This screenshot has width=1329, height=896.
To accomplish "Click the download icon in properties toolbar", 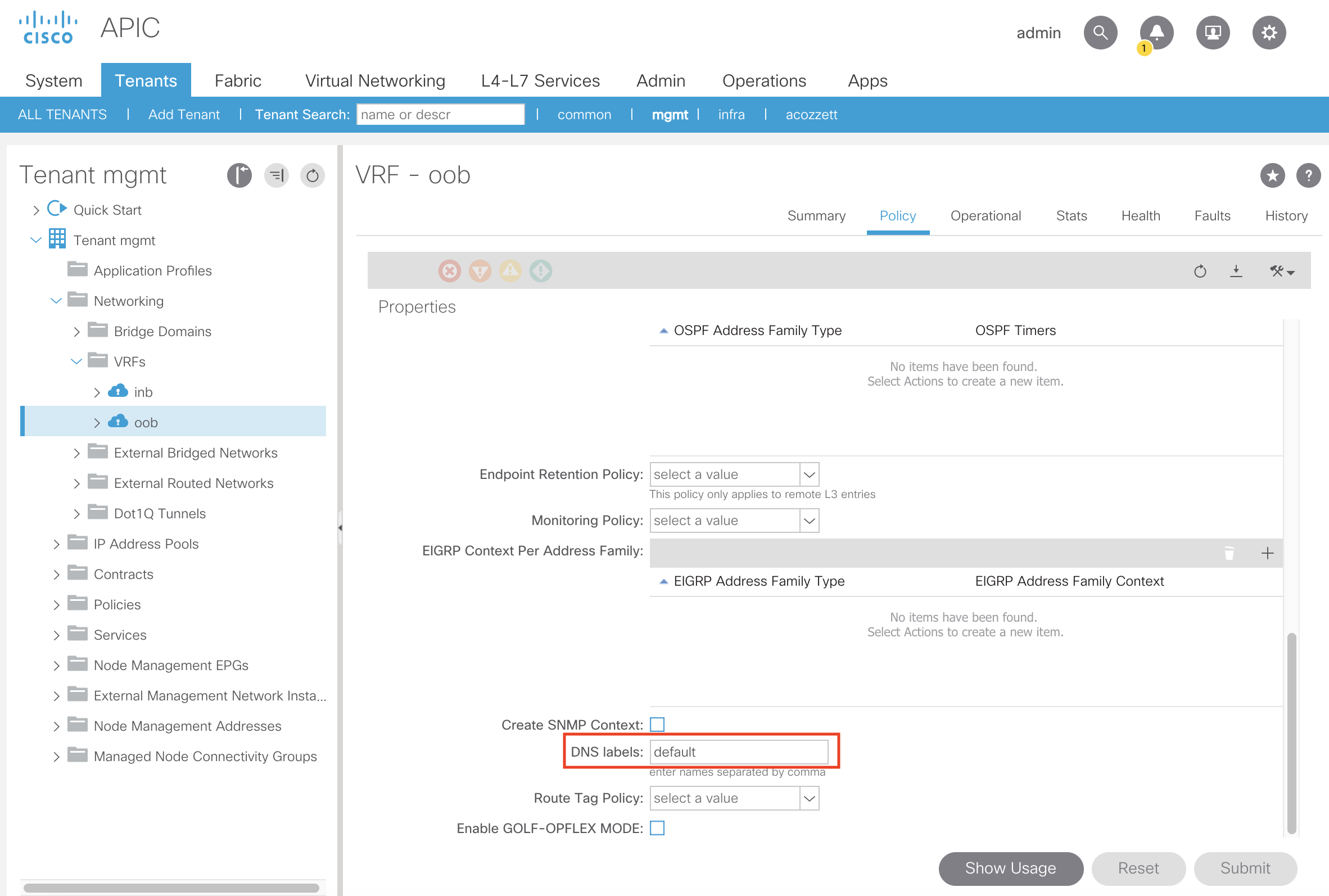I will pos(1236,271).
